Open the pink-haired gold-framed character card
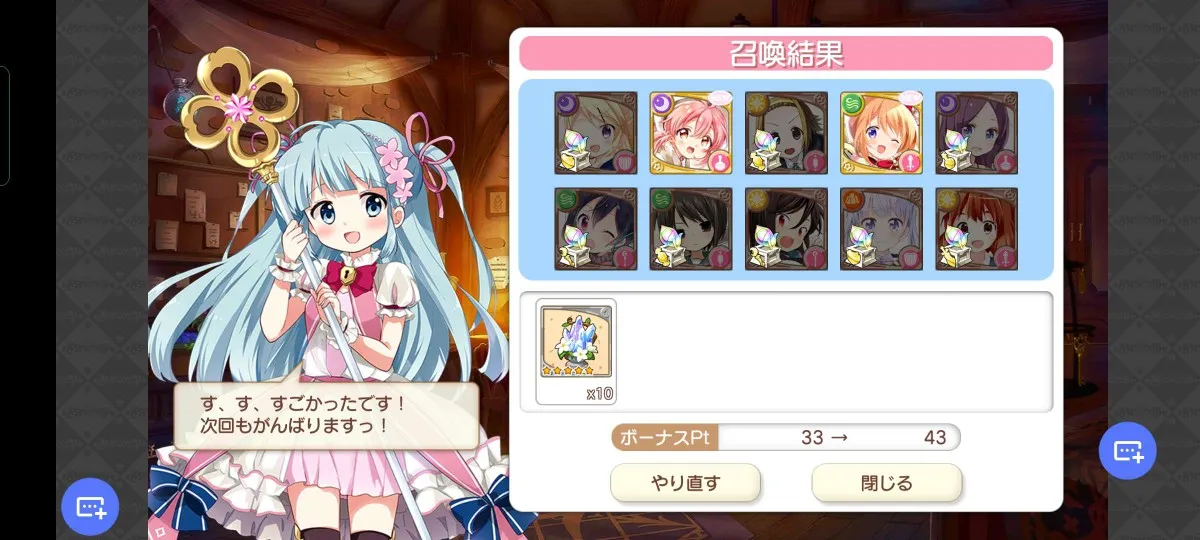The width and height of the screenshot is (1200, 540). point(691,133)
